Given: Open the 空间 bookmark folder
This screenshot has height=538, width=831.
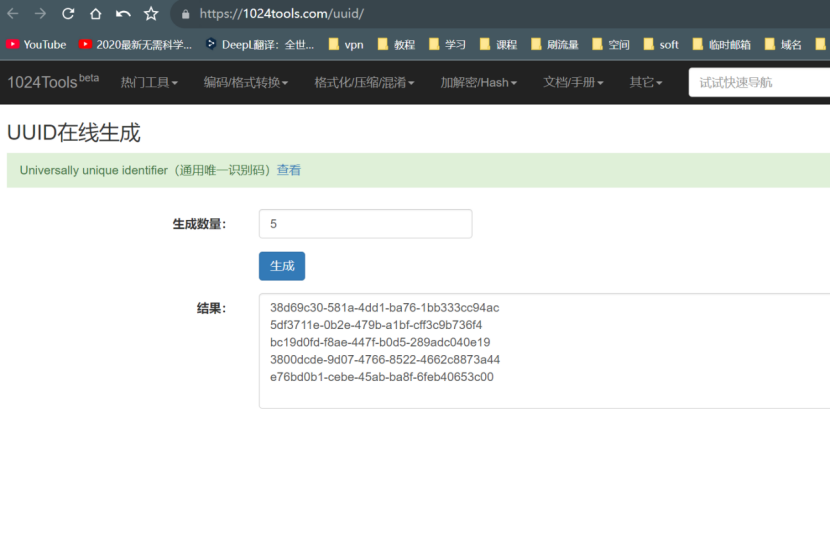Looking at the screenshot, I should coord(611,45).
